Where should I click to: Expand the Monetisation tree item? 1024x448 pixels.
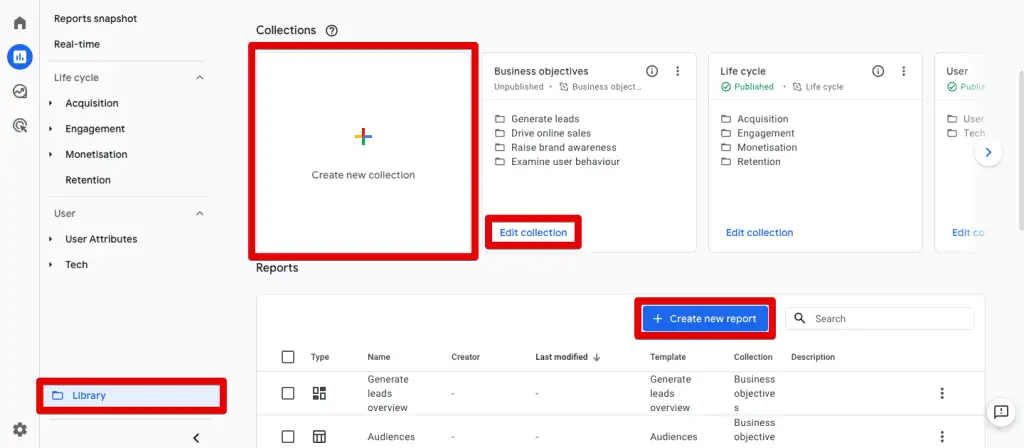(x=51, y=154)
